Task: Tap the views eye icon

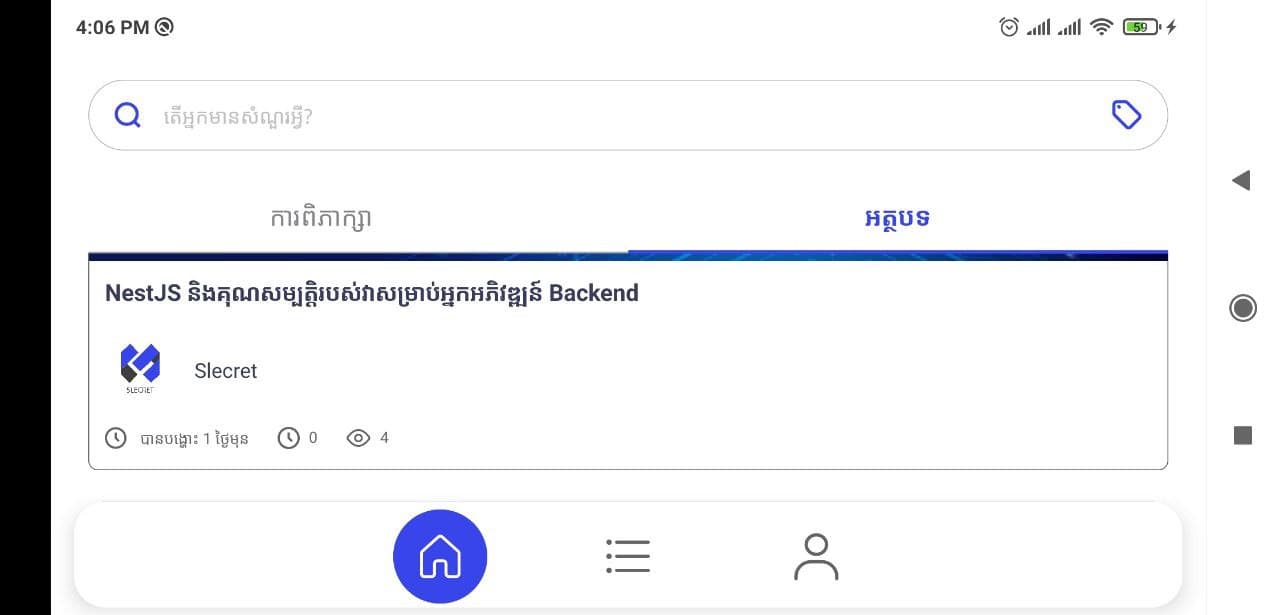Action: pyautogui.click(x=358, y=438)
